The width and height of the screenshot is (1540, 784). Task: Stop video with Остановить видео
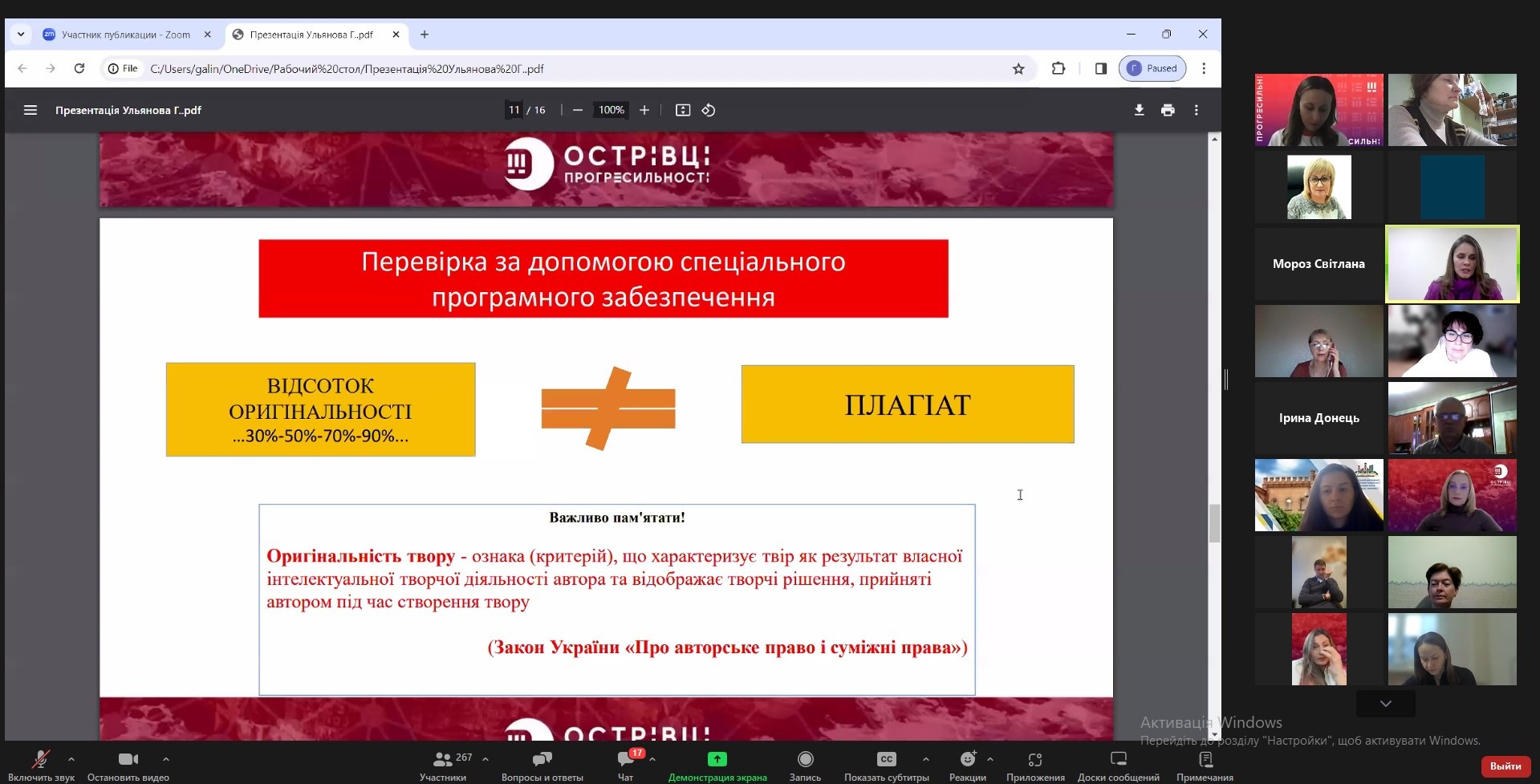point(128,766)
